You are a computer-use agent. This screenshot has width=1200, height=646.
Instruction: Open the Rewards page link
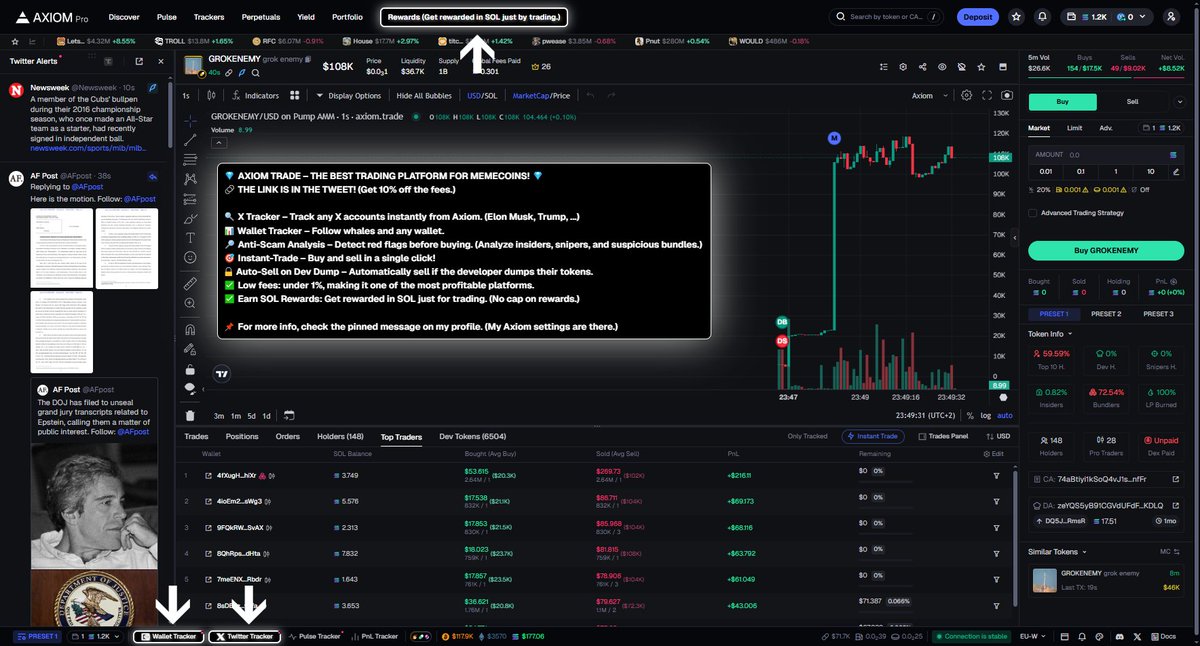(x=475, y=17)
